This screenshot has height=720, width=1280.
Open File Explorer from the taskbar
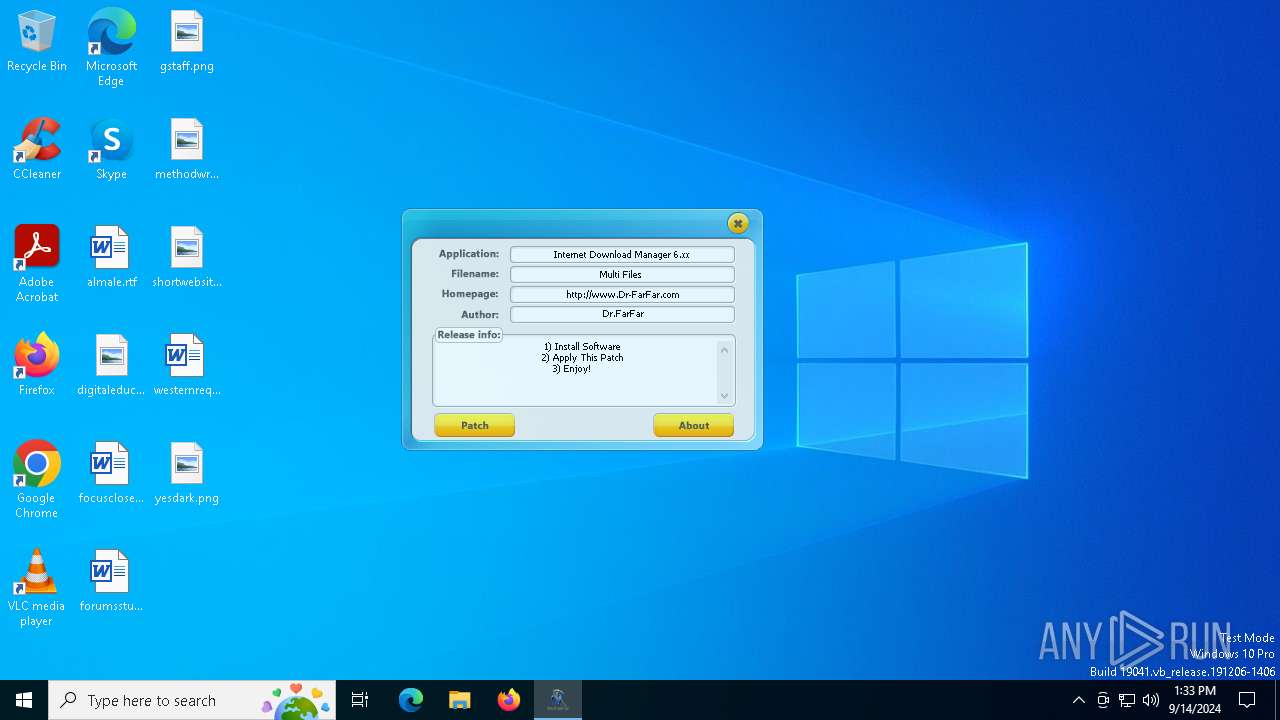tap(460, 700)
